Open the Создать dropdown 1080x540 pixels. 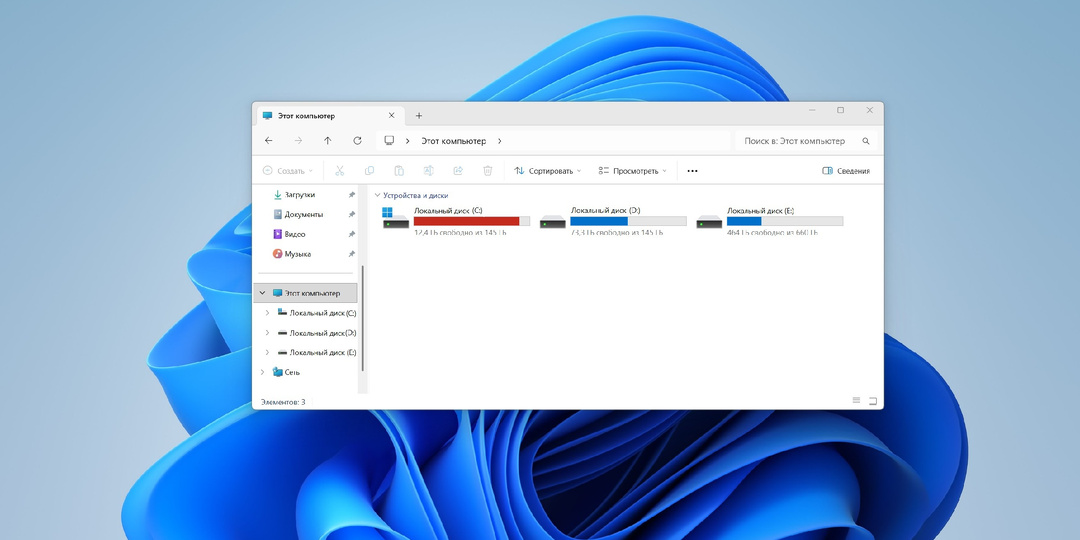(x=288, y=171)
